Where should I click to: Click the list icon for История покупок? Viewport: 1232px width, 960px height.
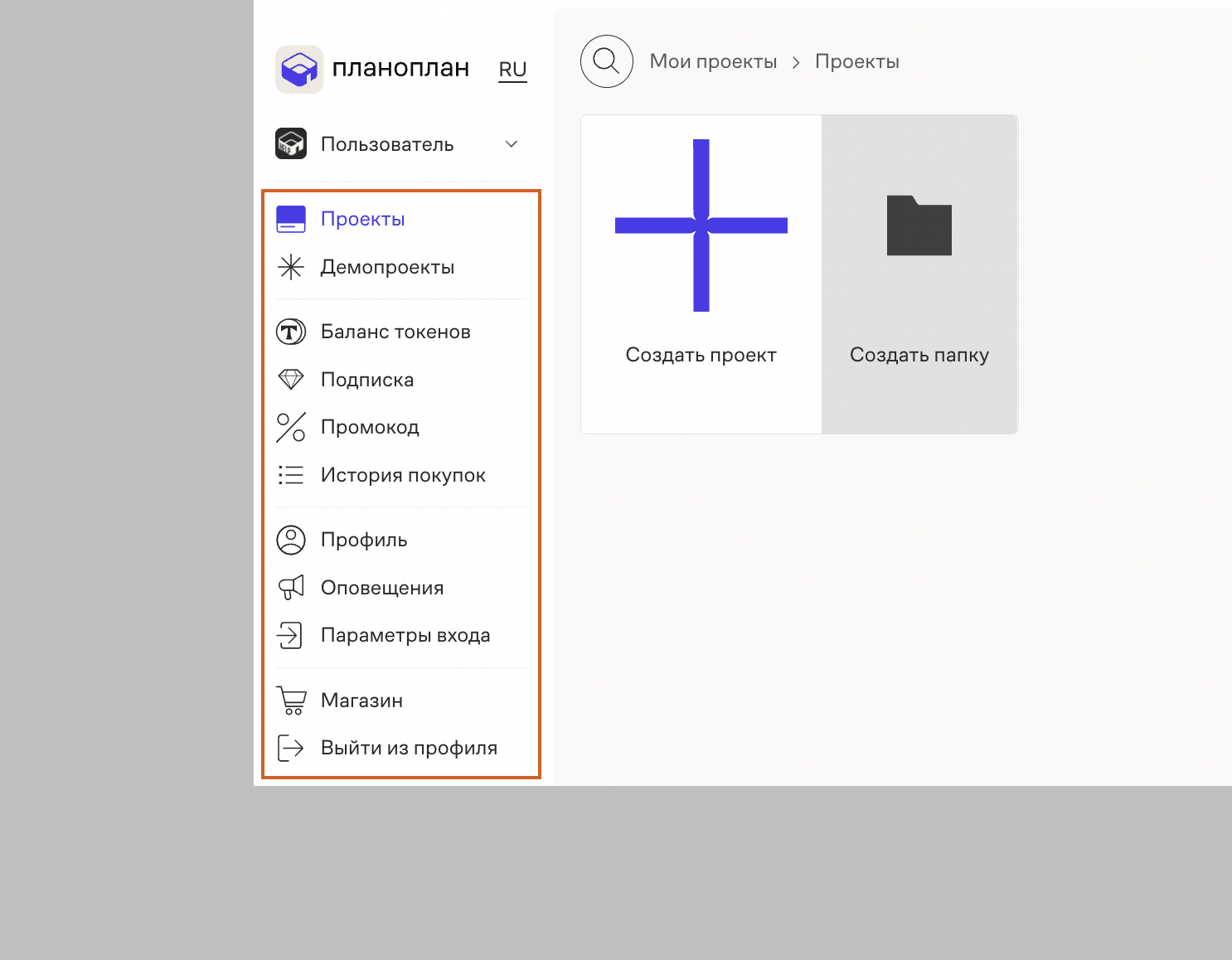[291, 475]
